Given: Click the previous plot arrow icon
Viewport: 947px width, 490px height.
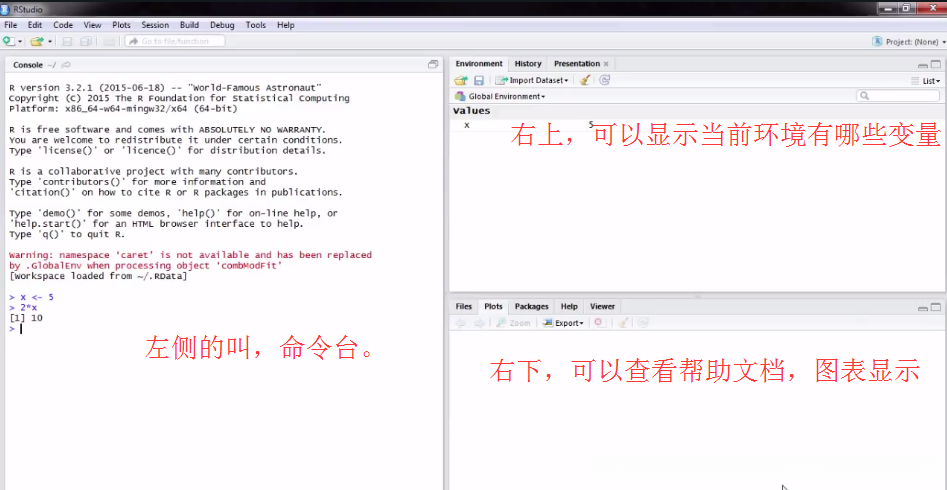Looking at the screenshot, I should (461, 323).
